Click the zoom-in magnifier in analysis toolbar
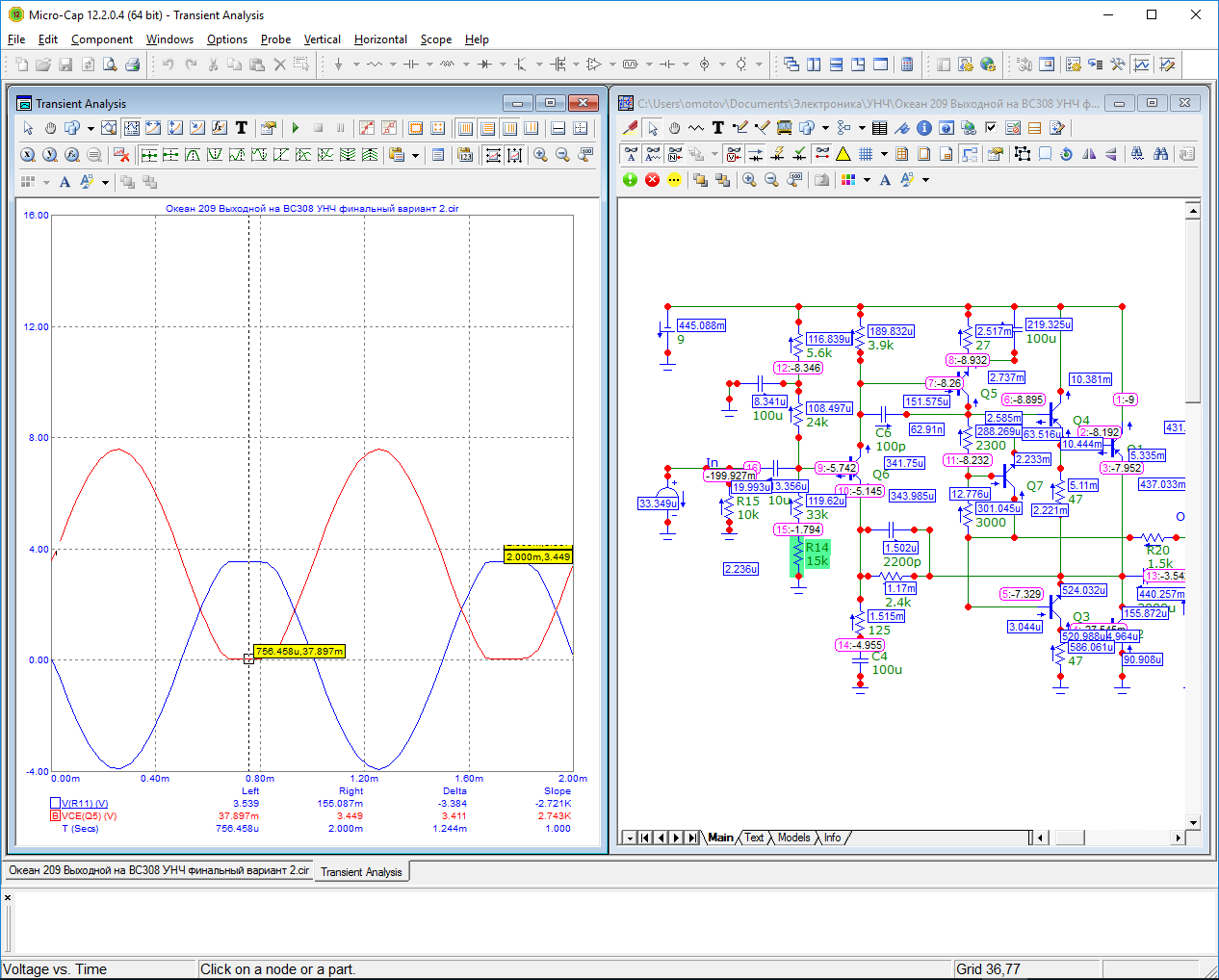Screen dimensions: 1219x980 click(x=540, y=154)
